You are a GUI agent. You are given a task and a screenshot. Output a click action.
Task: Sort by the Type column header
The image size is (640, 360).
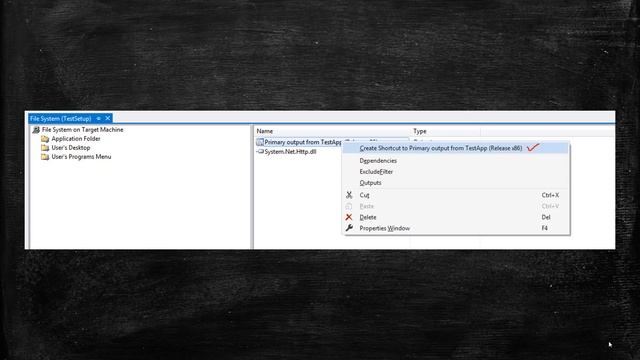coord(445,131)
